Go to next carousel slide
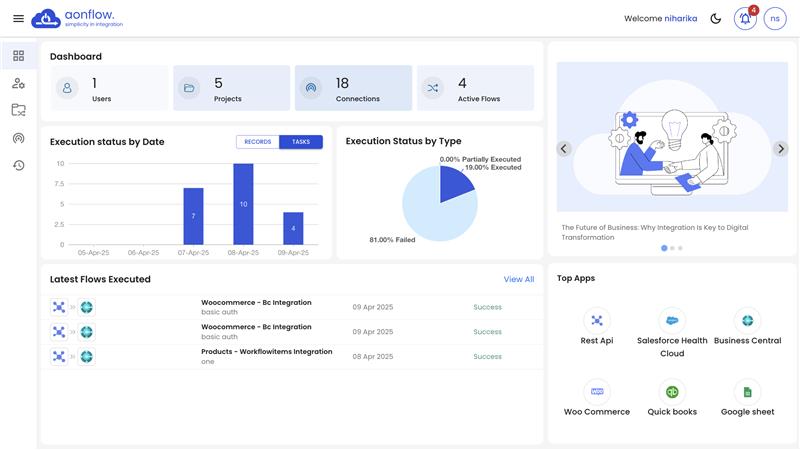Screen dimensions: 800x450 (x=781, y=149)
